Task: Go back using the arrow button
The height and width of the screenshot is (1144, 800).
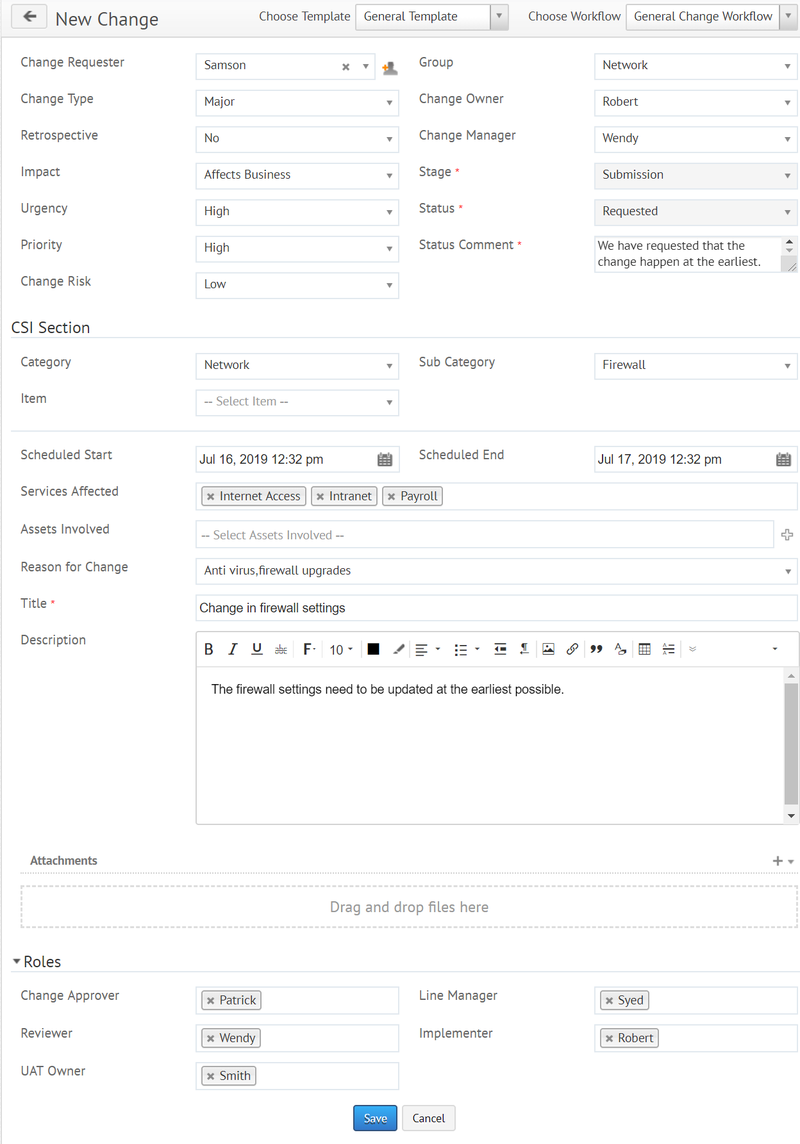Action: pos(30,17)
